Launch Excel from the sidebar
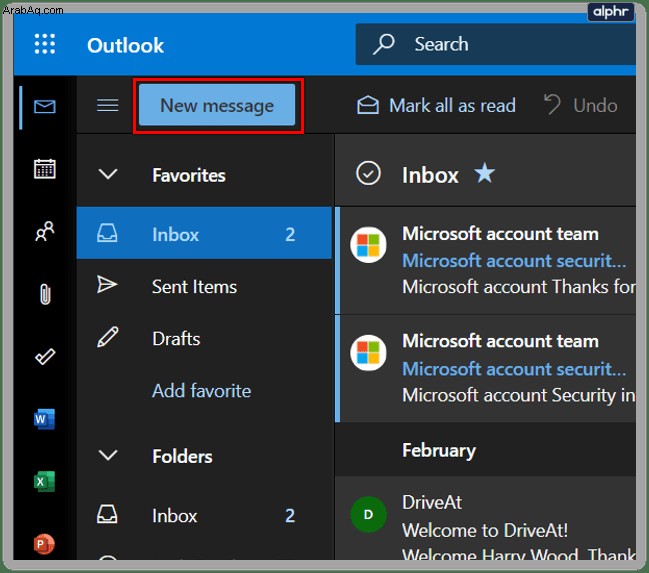This screenshot has height=573, width=649. (x=44, y=482)
